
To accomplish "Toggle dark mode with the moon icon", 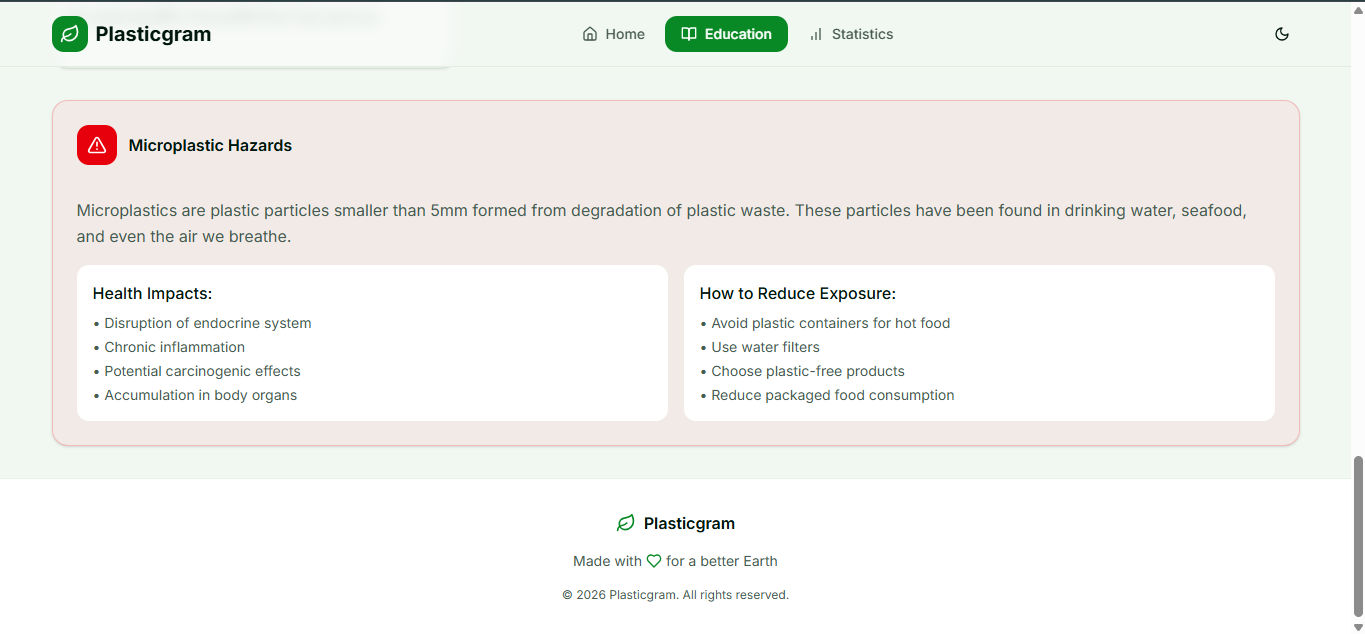I will pyautogui.click(x=1282, y=34).
